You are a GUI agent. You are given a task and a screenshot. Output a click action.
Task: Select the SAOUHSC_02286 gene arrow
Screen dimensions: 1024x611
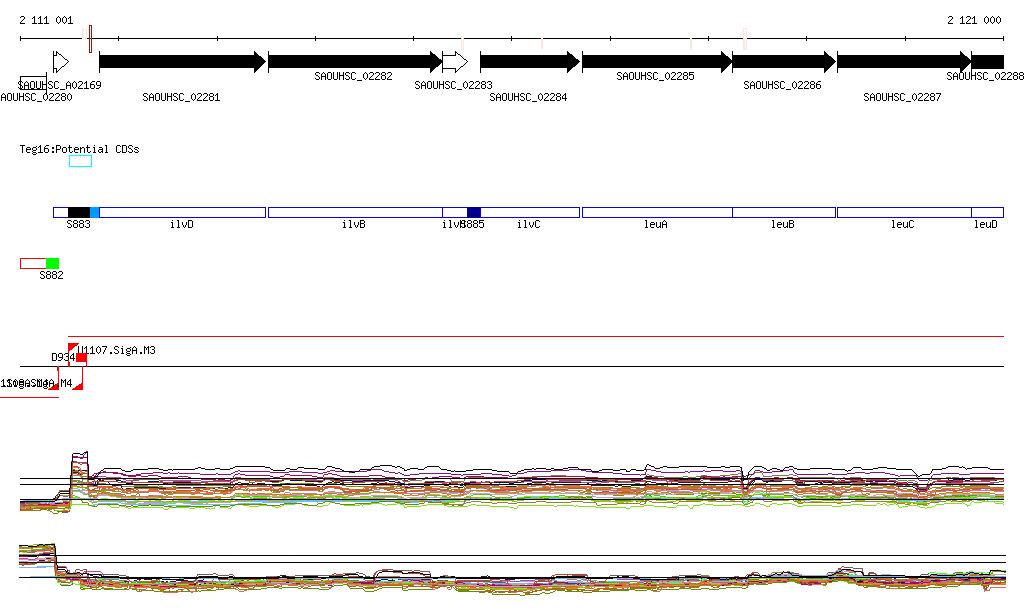(784, 62)
